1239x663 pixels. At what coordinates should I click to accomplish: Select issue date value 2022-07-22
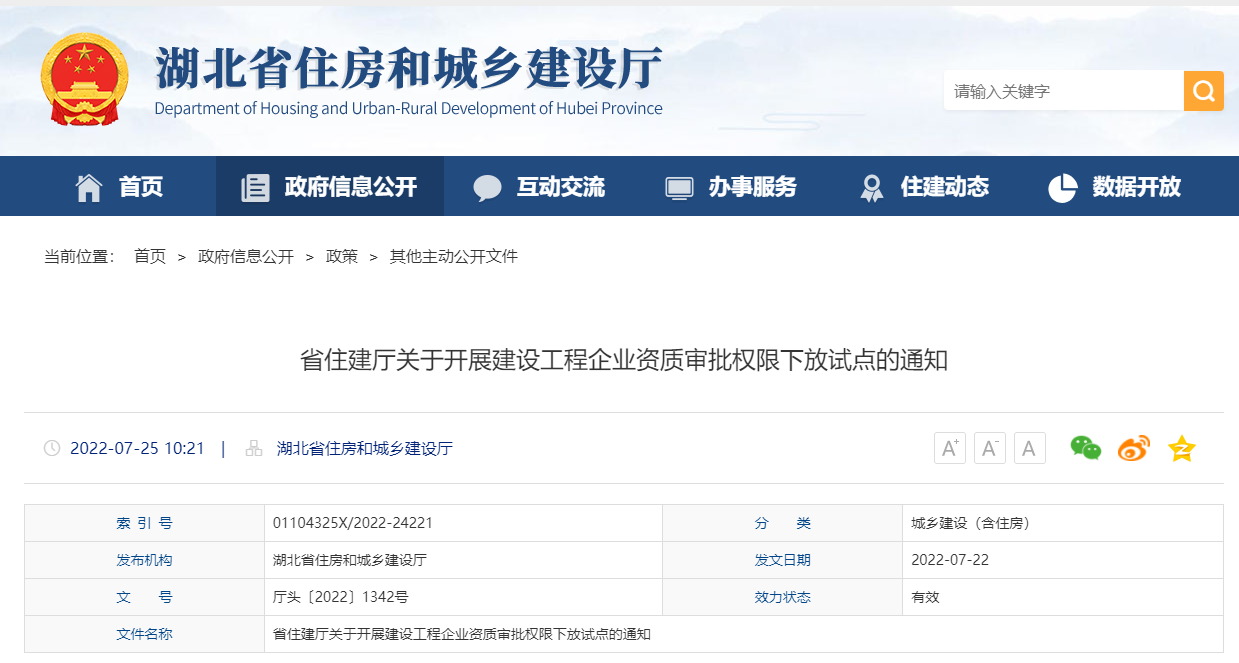click(950, 560)
